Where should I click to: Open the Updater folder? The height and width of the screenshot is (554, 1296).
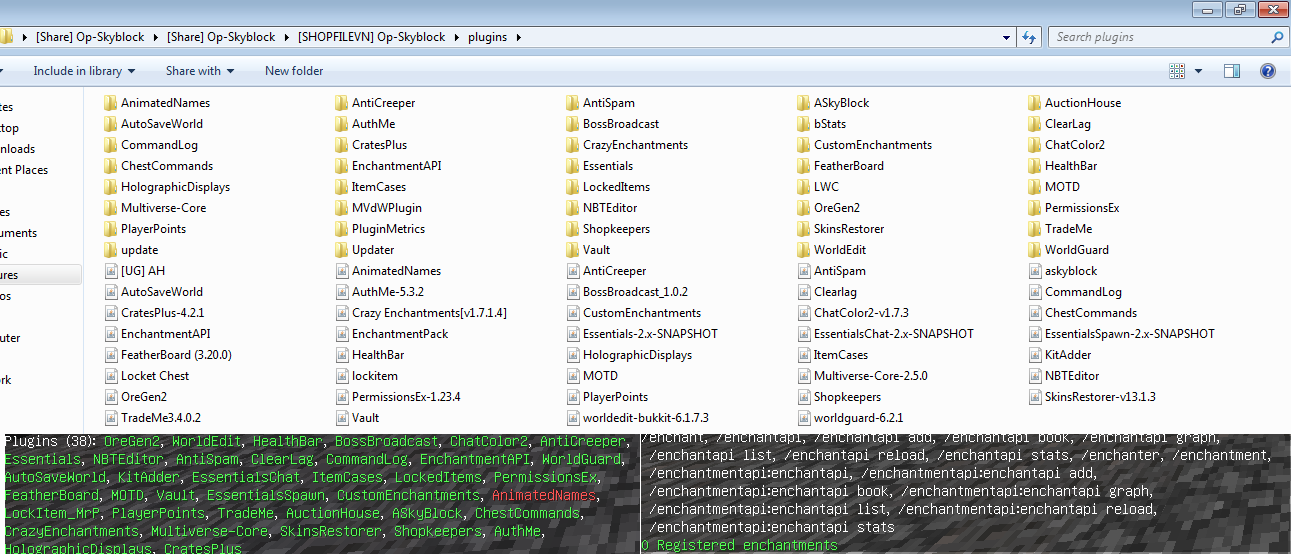tap(364, 250)
